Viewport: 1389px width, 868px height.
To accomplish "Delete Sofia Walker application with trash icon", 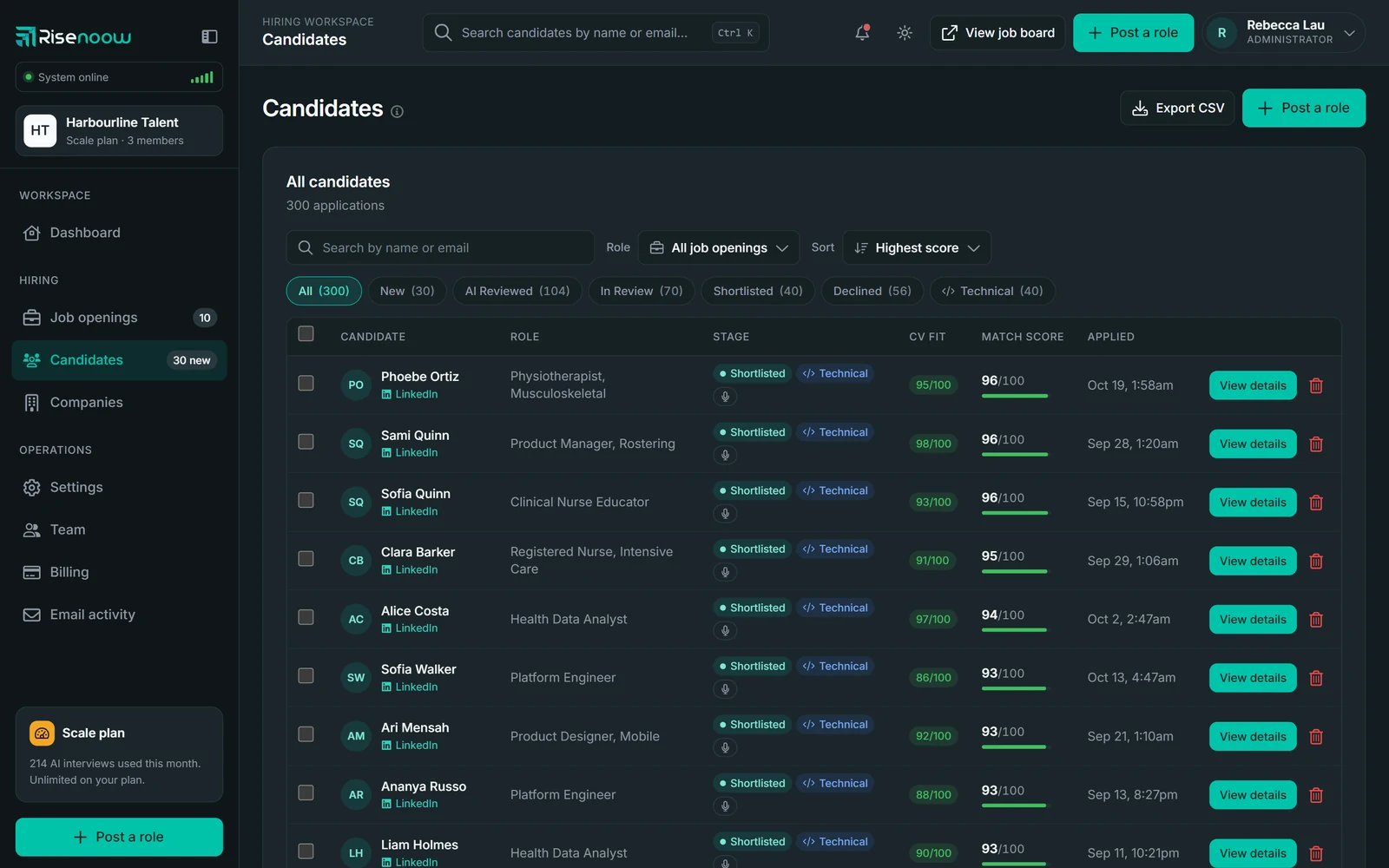I will click(x=1316, y=678).
